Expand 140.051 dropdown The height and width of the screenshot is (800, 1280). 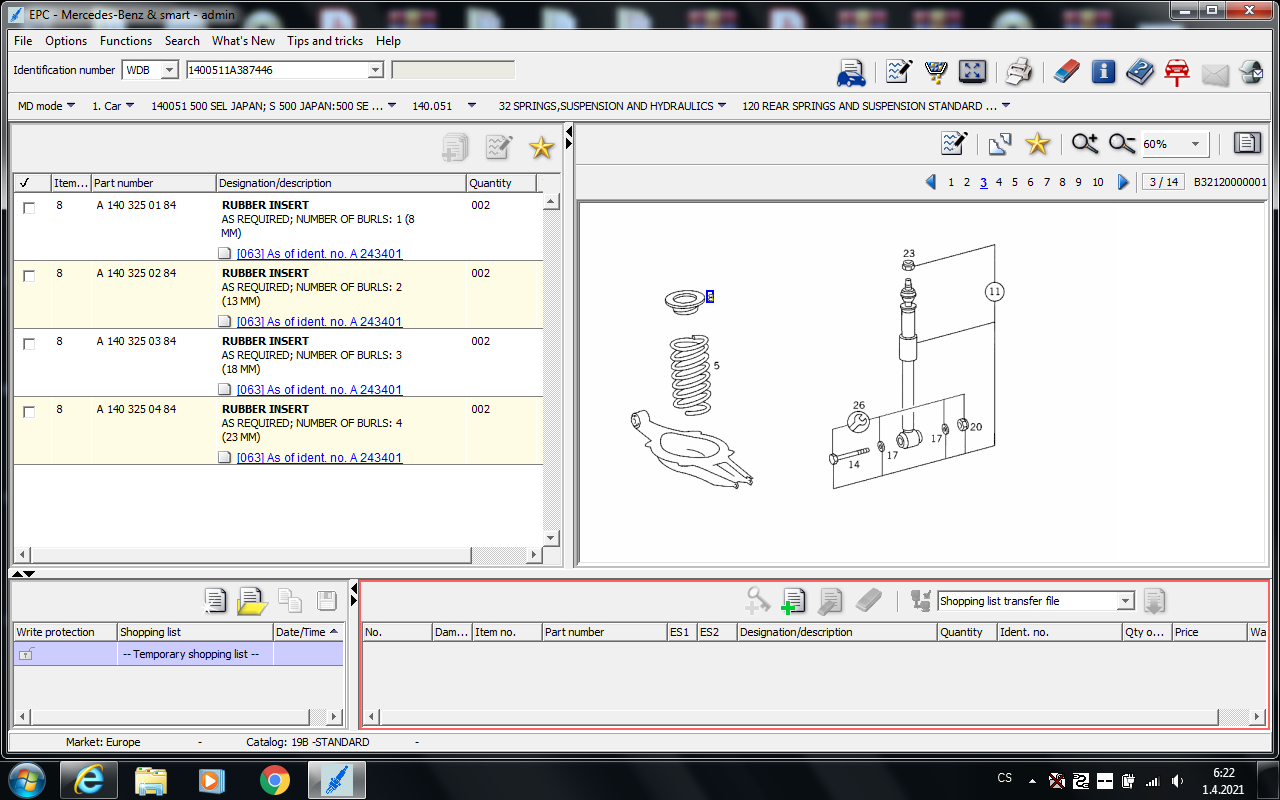(x=472, y=106)
